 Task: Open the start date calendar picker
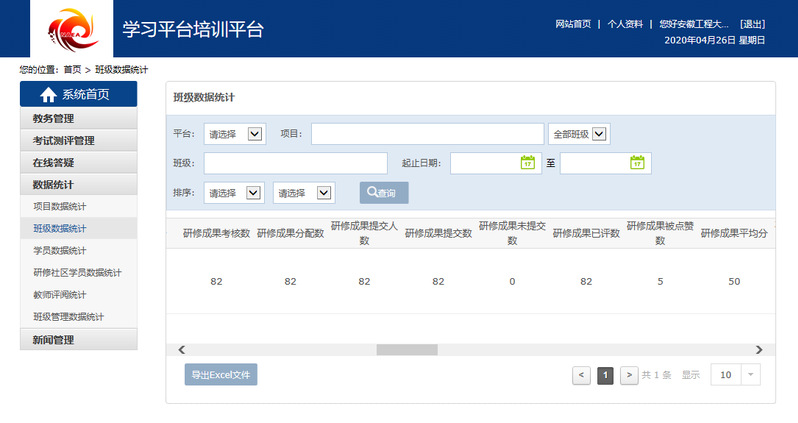point(528,163)
